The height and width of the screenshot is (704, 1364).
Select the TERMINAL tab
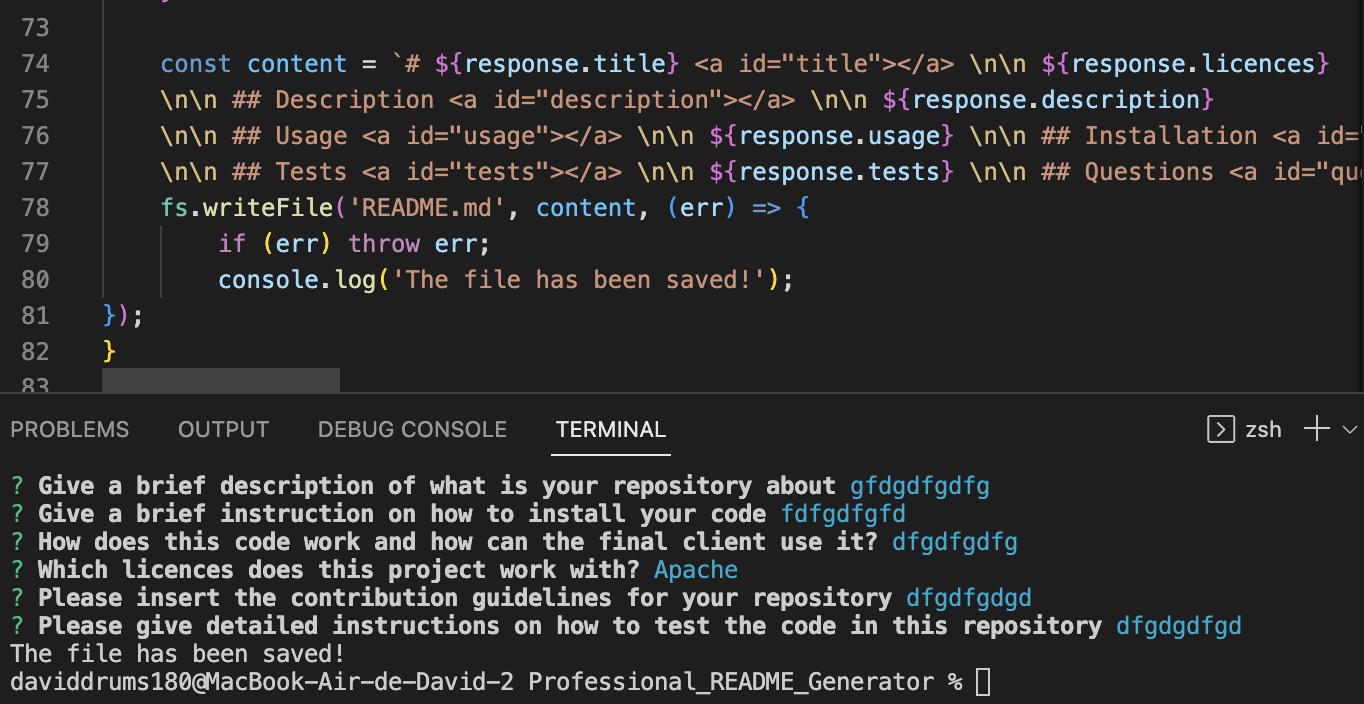click(610, 429)
